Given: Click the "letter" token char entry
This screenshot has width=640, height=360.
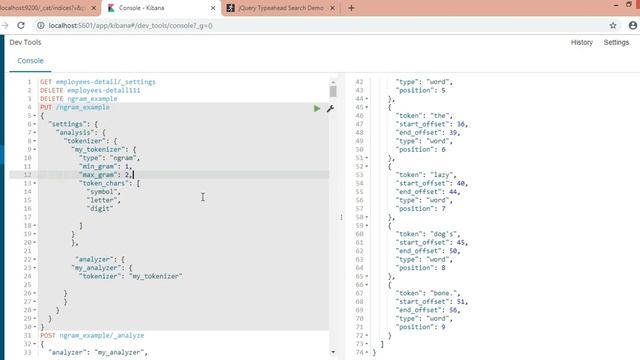Looking at the screenshot, I should 103,200.
